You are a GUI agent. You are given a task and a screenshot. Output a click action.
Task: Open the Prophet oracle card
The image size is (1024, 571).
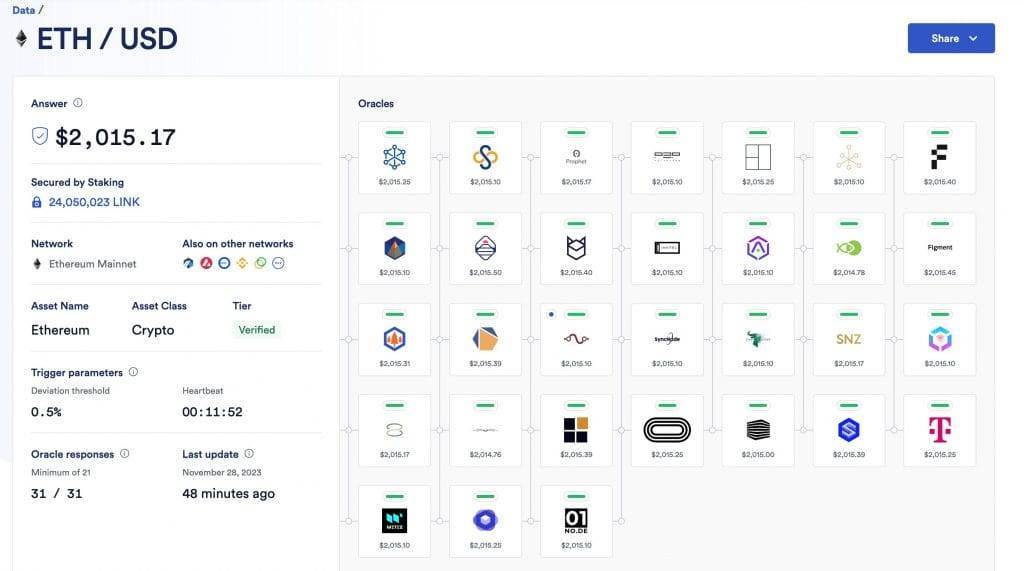pos(576,157)
